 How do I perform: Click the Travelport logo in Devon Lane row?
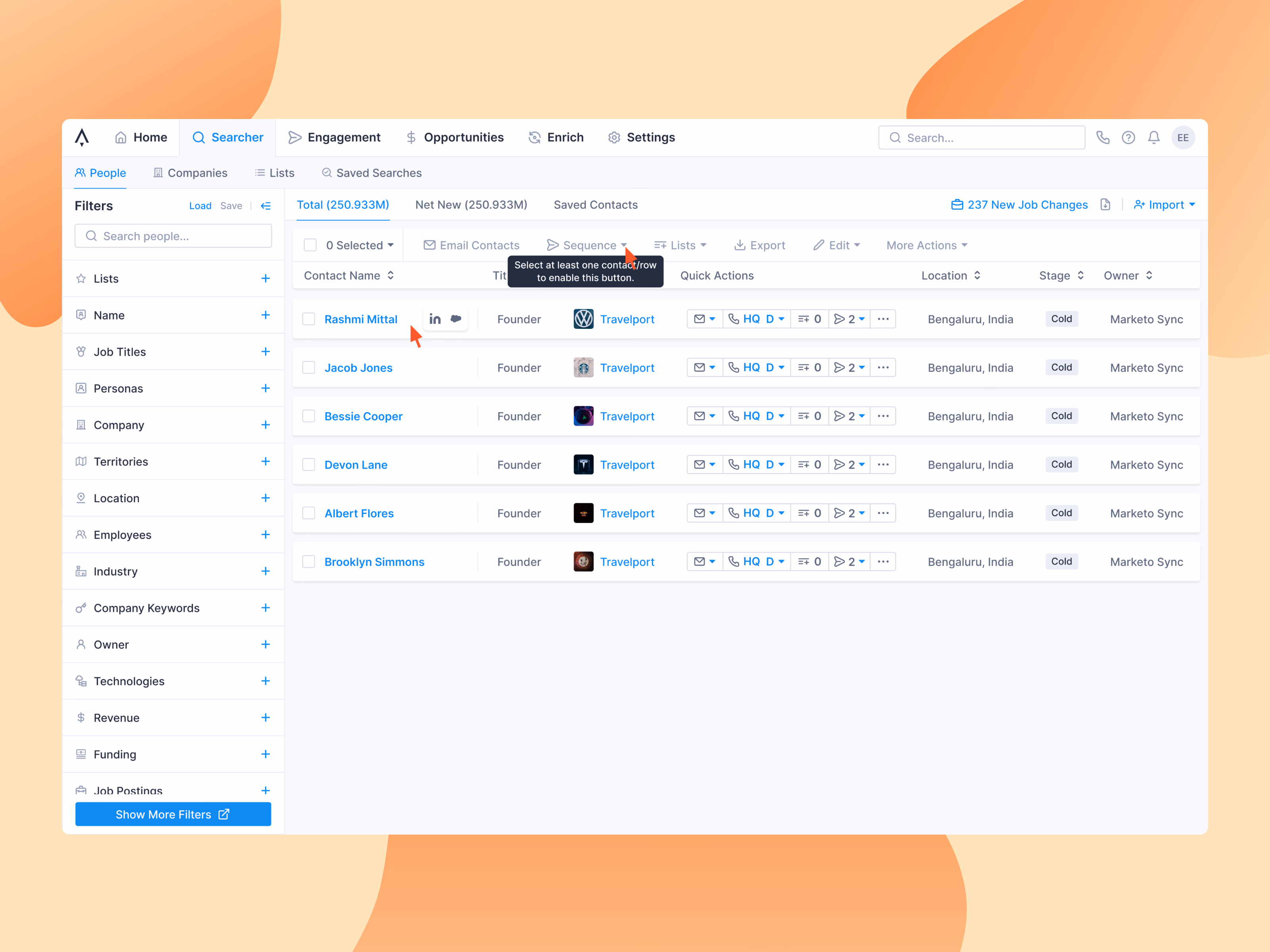click(583, 465)
